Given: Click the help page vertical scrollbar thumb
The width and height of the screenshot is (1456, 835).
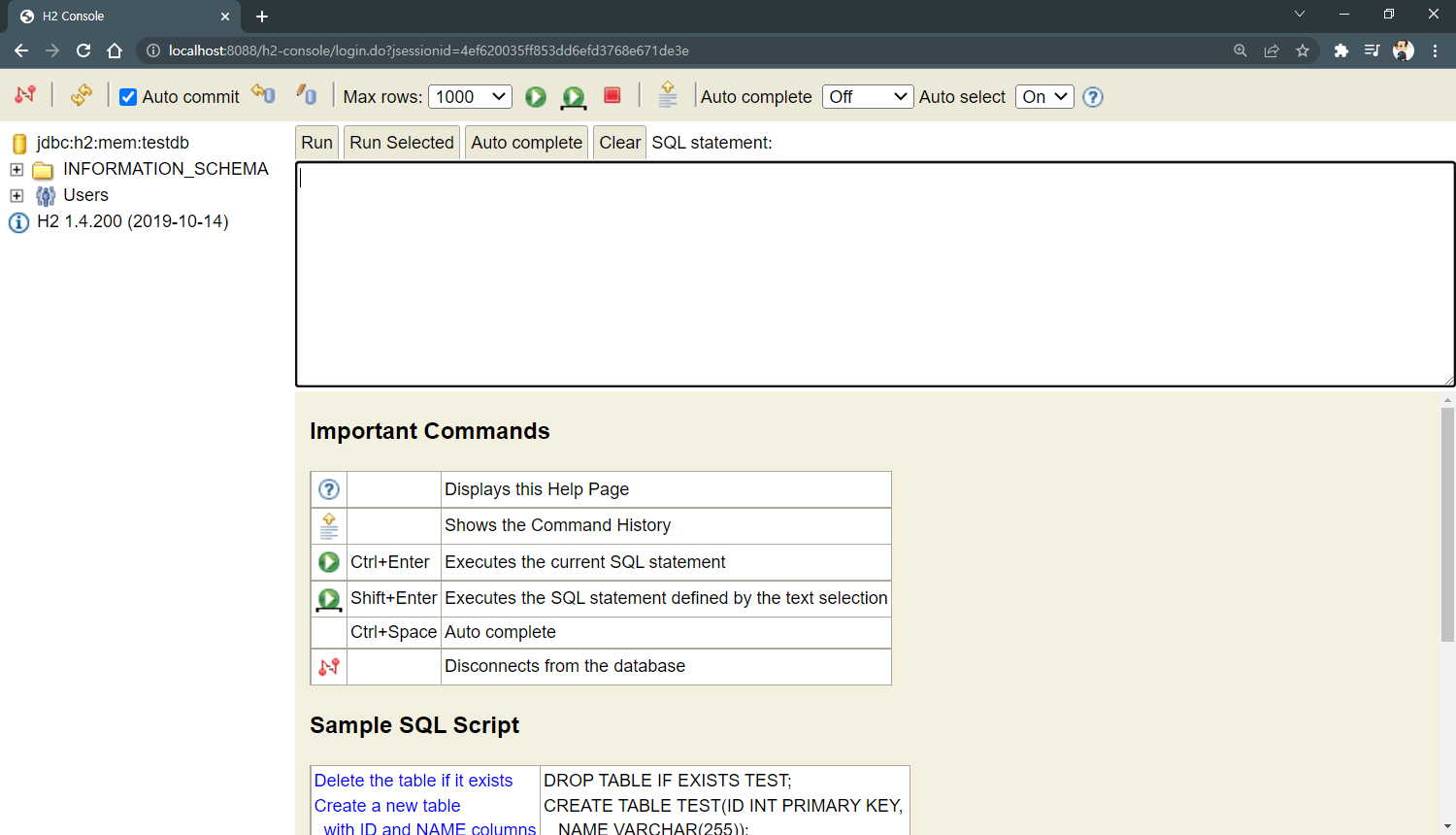Looking at the screenshot, I should click(x=1447, y=524).
